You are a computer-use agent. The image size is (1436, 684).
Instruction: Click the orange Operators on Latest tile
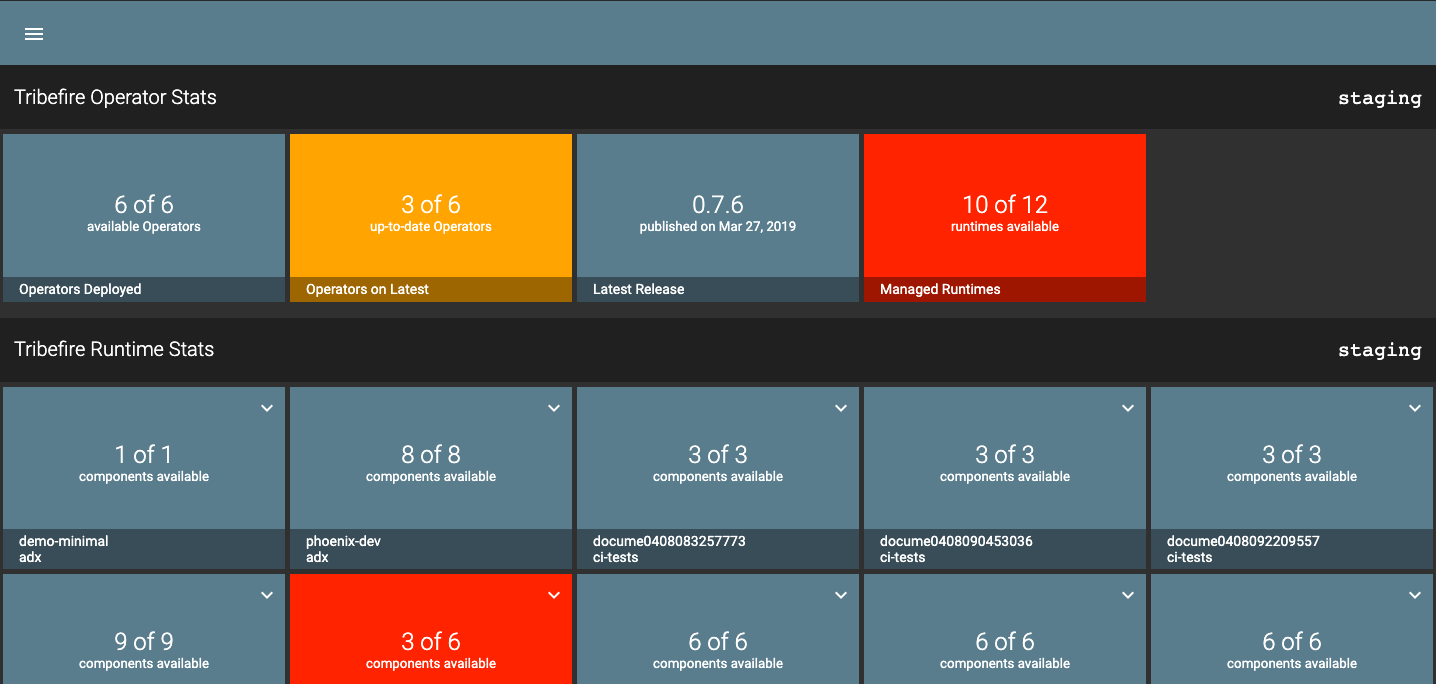(431, 214)
